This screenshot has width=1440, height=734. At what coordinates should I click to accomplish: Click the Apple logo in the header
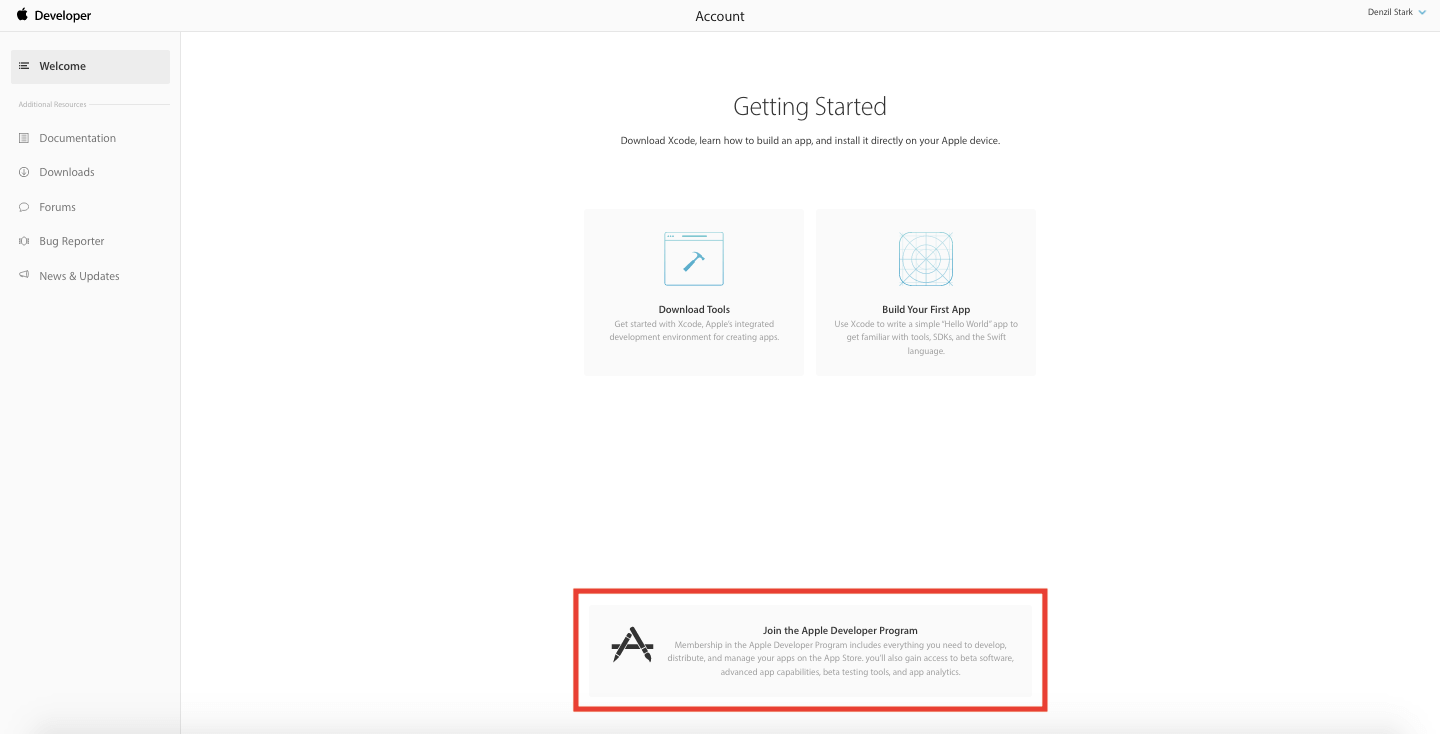tap(22, 15)
